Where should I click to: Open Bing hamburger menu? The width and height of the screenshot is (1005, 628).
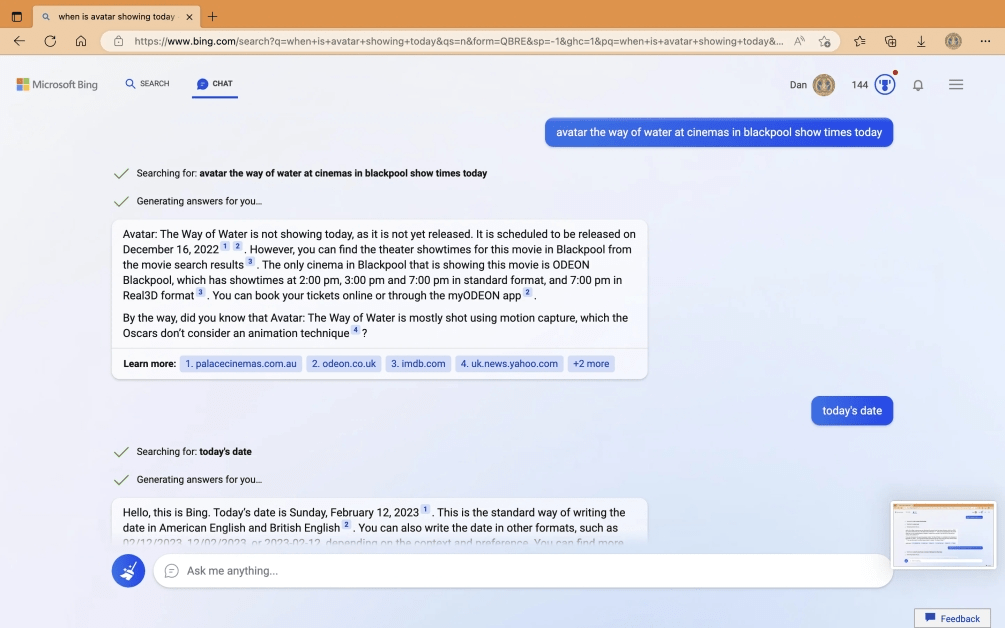point(956,85)
